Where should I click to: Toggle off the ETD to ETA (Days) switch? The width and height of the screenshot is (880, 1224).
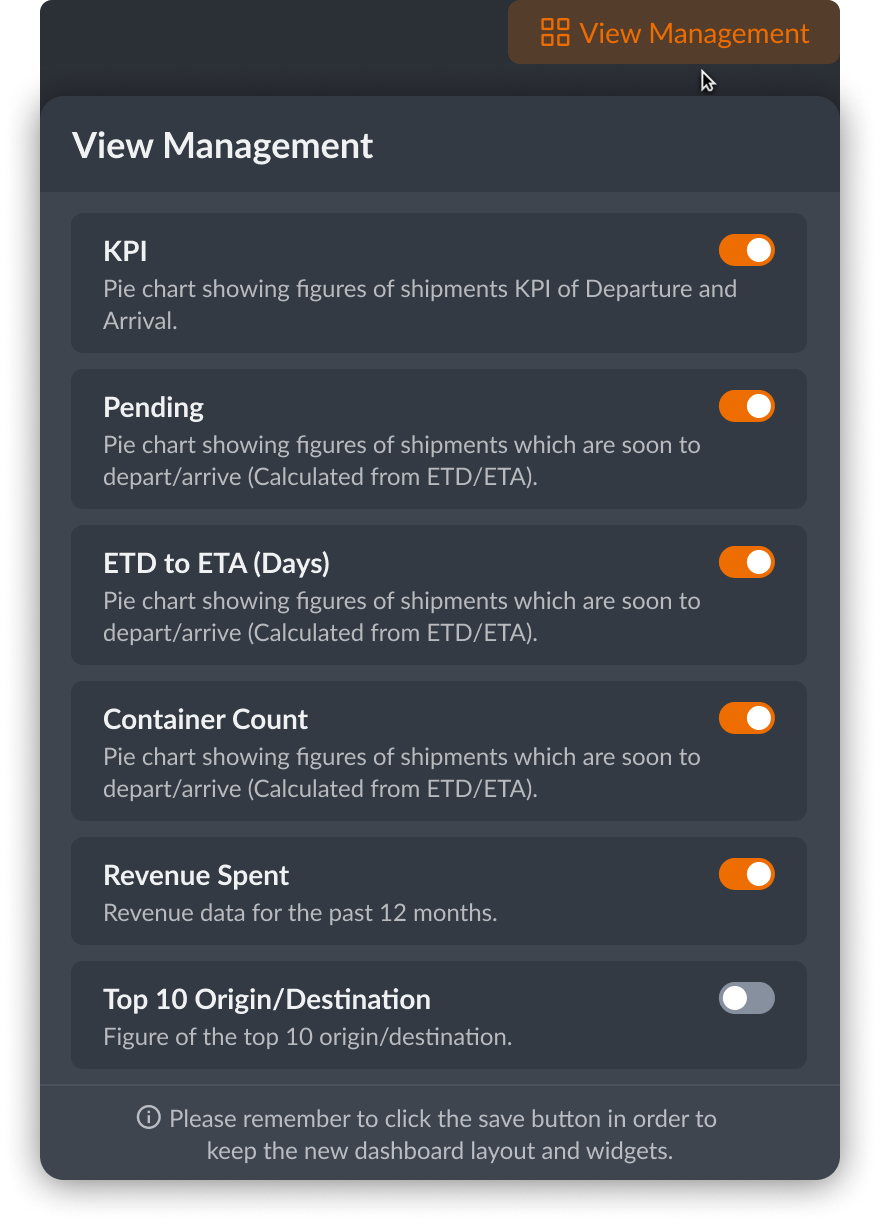click(746, 562)
